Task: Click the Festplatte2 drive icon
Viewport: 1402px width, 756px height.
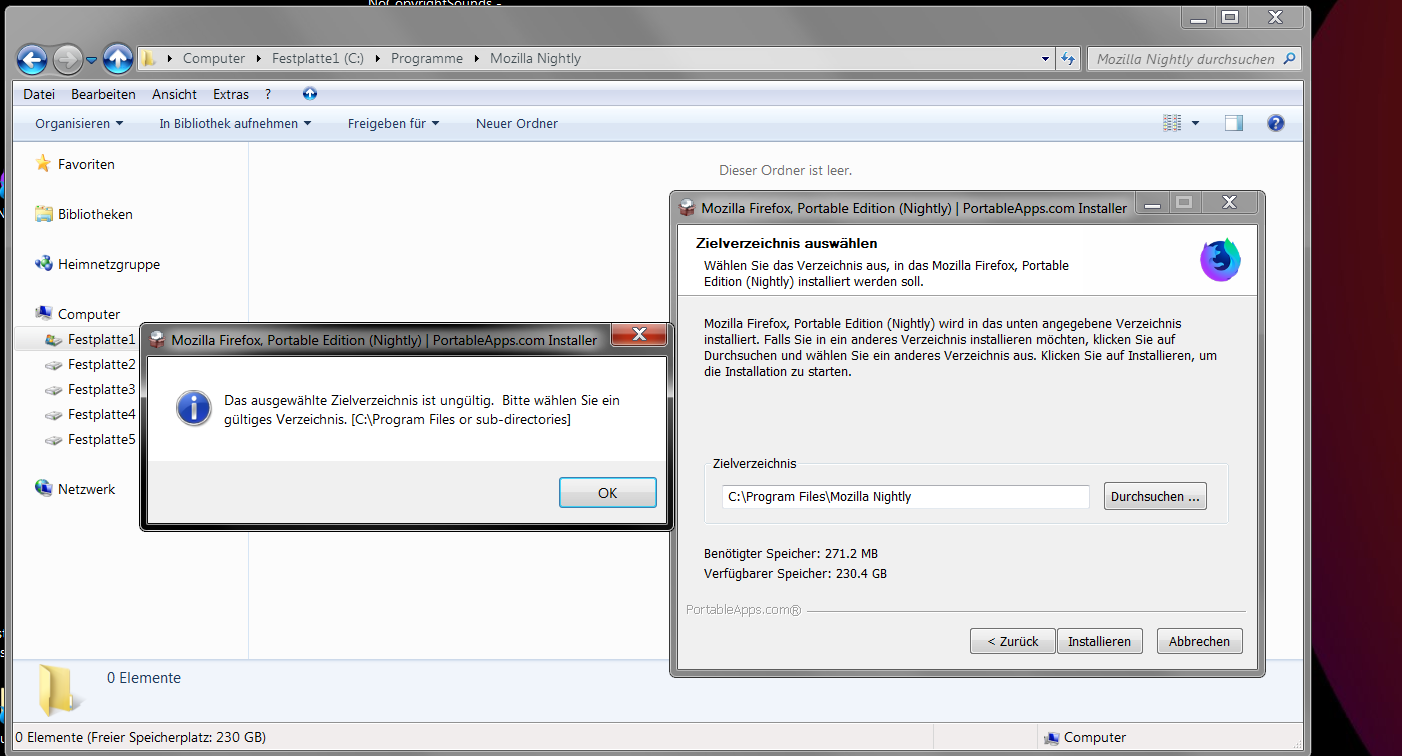Action: click(x=54, y=364)
